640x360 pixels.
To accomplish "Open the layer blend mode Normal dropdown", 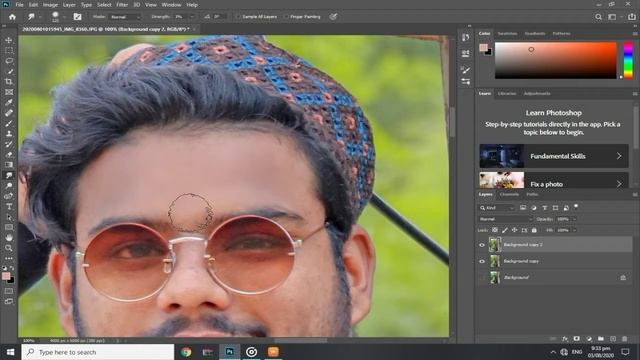I will [506, 219].
